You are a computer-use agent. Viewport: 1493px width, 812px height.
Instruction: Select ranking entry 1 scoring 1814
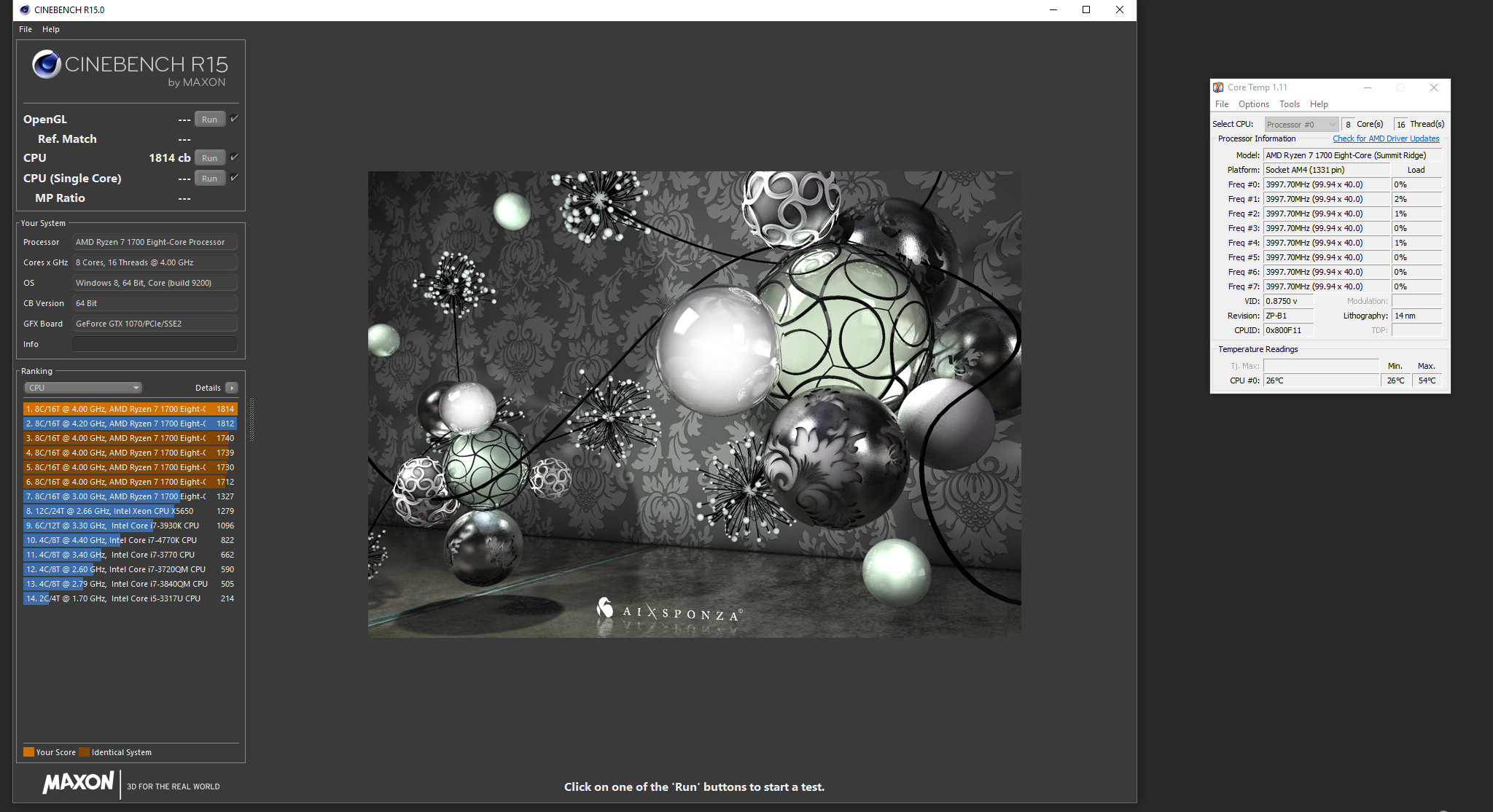click(130, 409)
